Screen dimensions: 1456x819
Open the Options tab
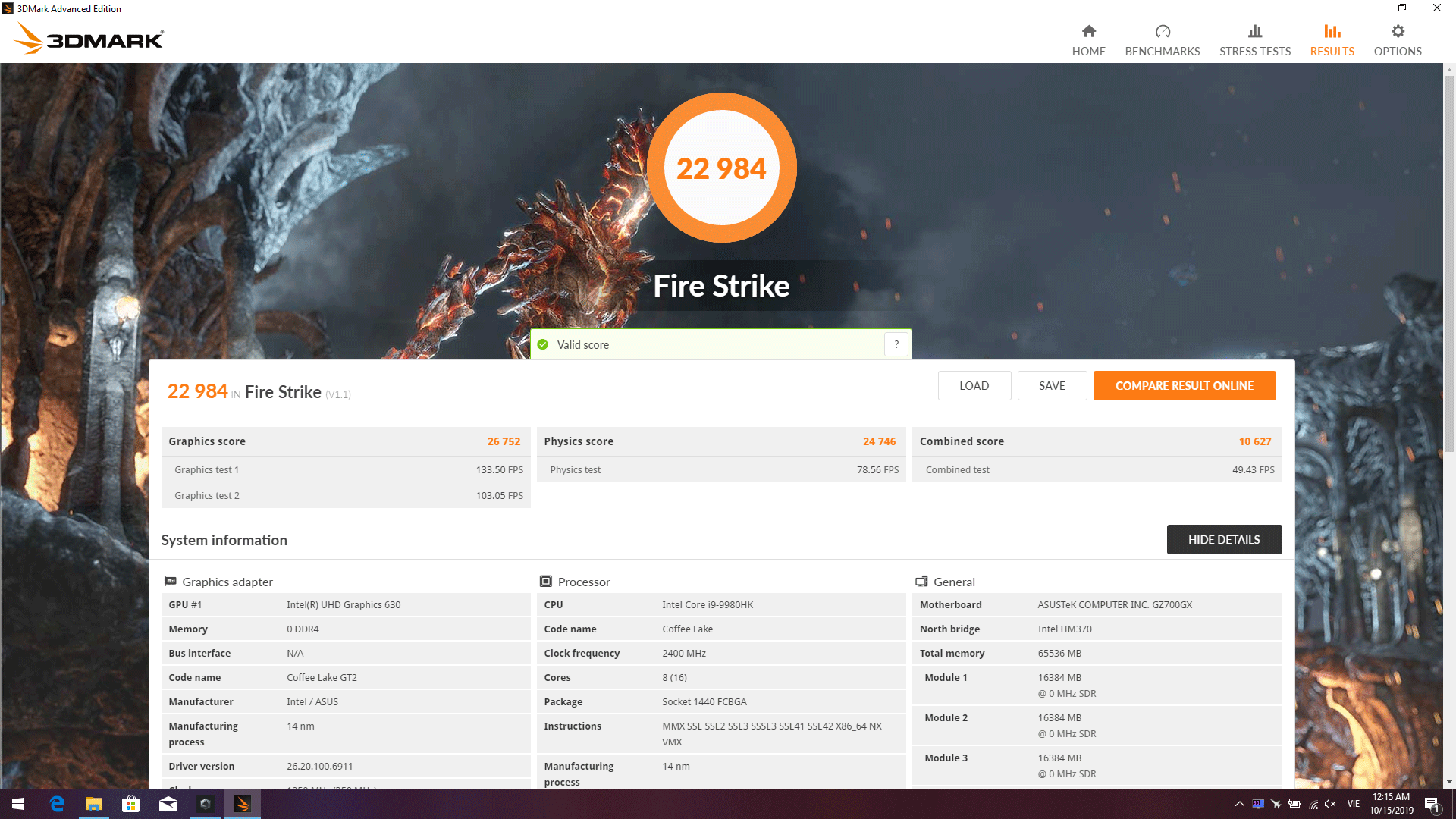[1397, 40]
